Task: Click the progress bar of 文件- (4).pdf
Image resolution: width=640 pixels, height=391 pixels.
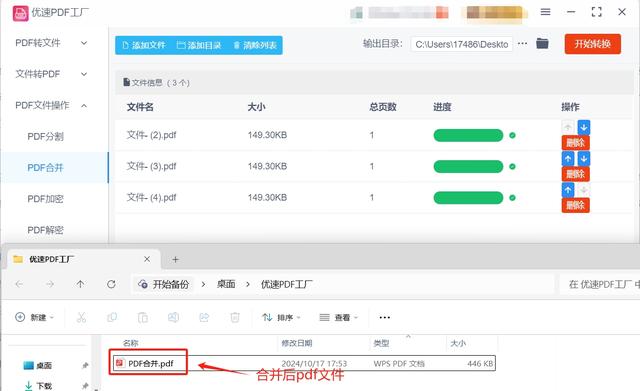Action: tap(468, 198)
